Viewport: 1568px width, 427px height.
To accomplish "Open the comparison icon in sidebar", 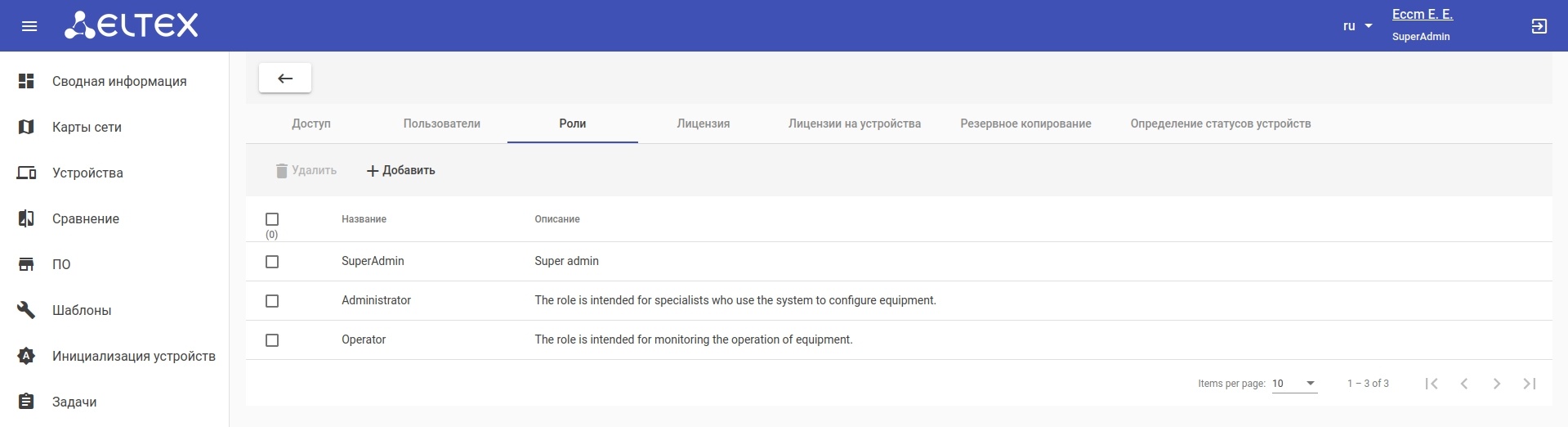I will (x=26, y=218).
